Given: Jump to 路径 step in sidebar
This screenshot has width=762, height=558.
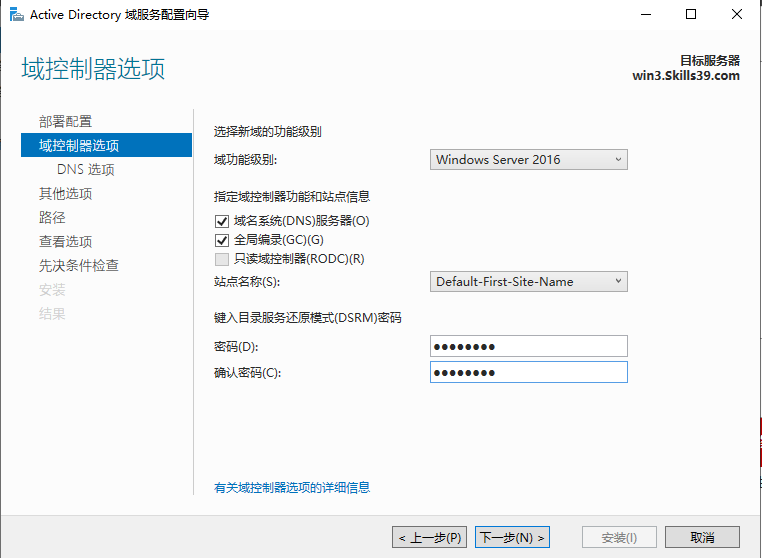Looking at the screenshot, I should [x=52, y=217].
